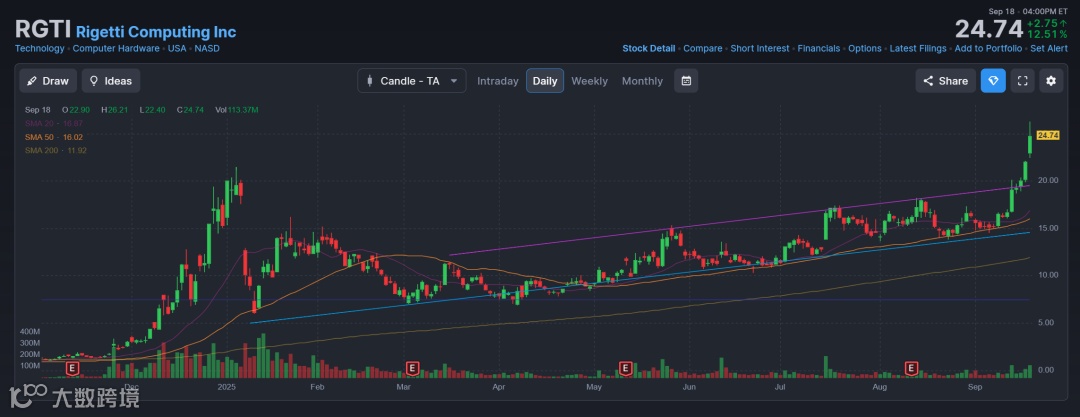Viewport: 1080px width, 417px height.
Task: Click the yellow 24.74 price tag on axis
Action: pyautogui.click(x=1048, y=135)
